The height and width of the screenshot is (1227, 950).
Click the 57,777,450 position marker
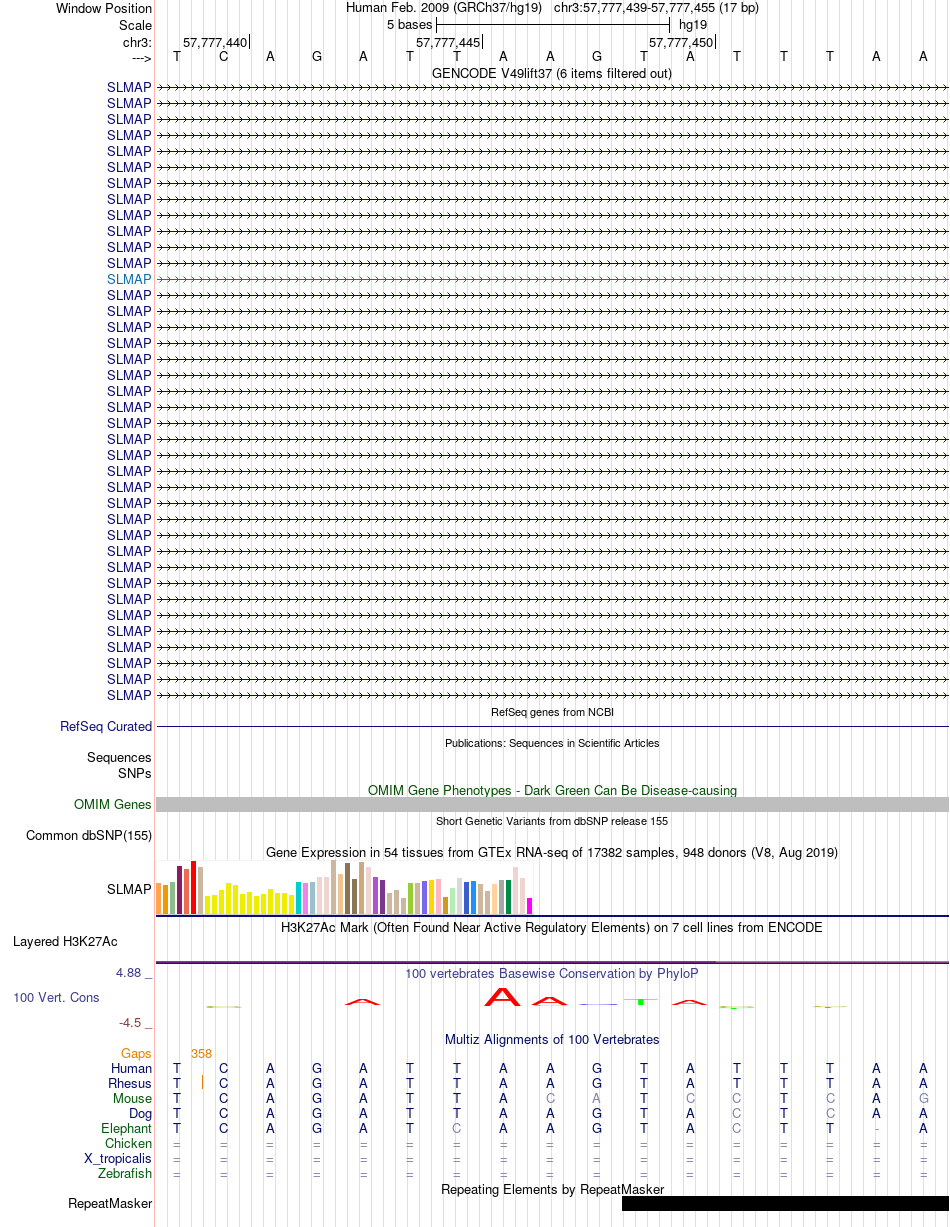click(x=681, y=42)
